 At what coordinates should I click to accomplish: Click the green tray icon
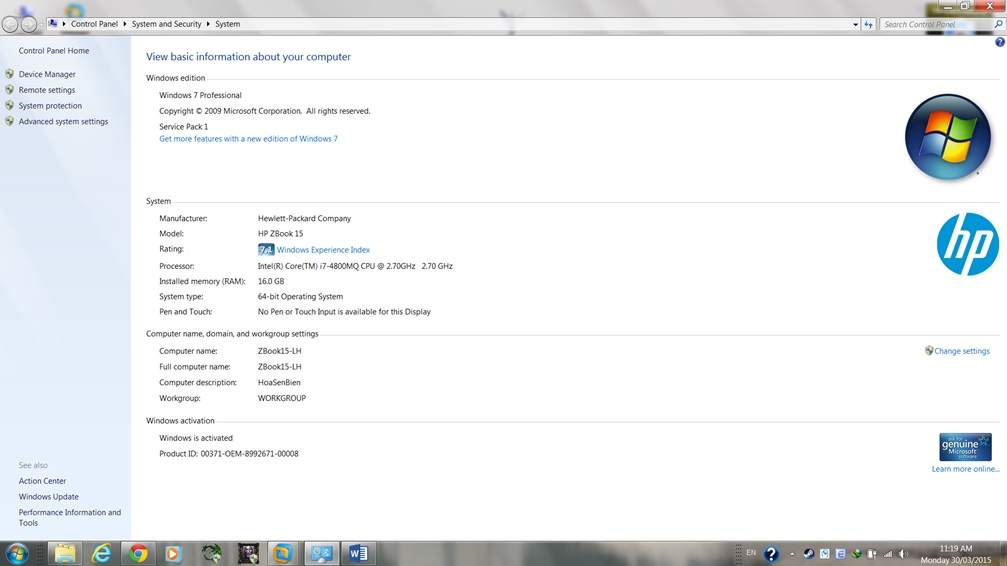pos(856,553)
